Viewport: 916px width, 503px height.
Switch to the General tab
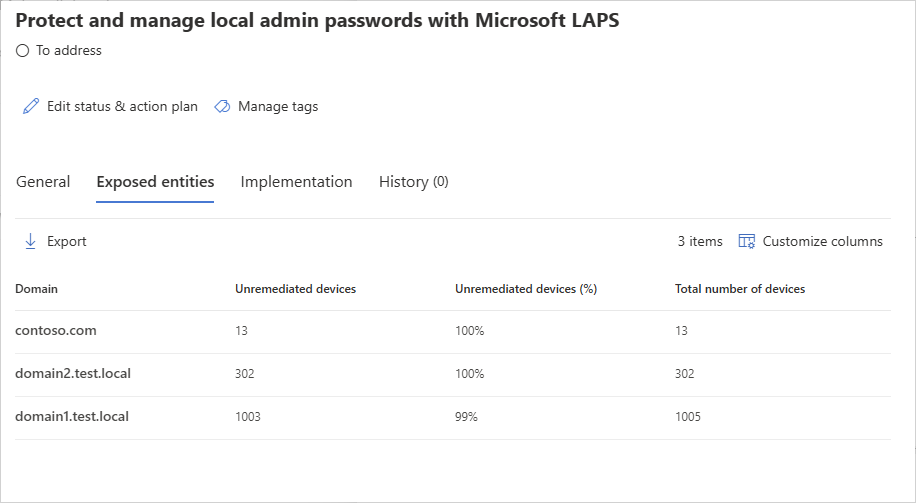click(x=43, y=182)
